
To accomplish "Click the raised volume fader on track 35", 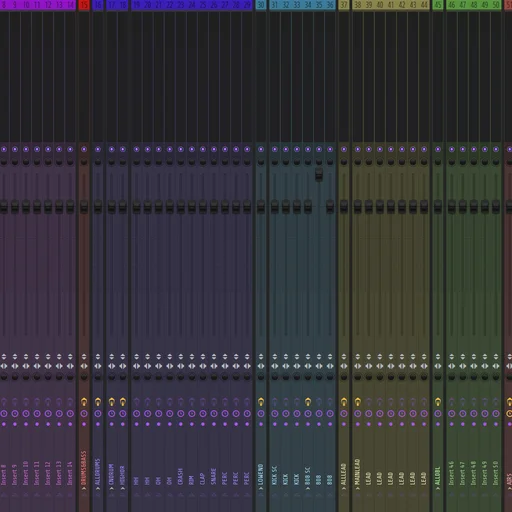I will pos(319,174).
